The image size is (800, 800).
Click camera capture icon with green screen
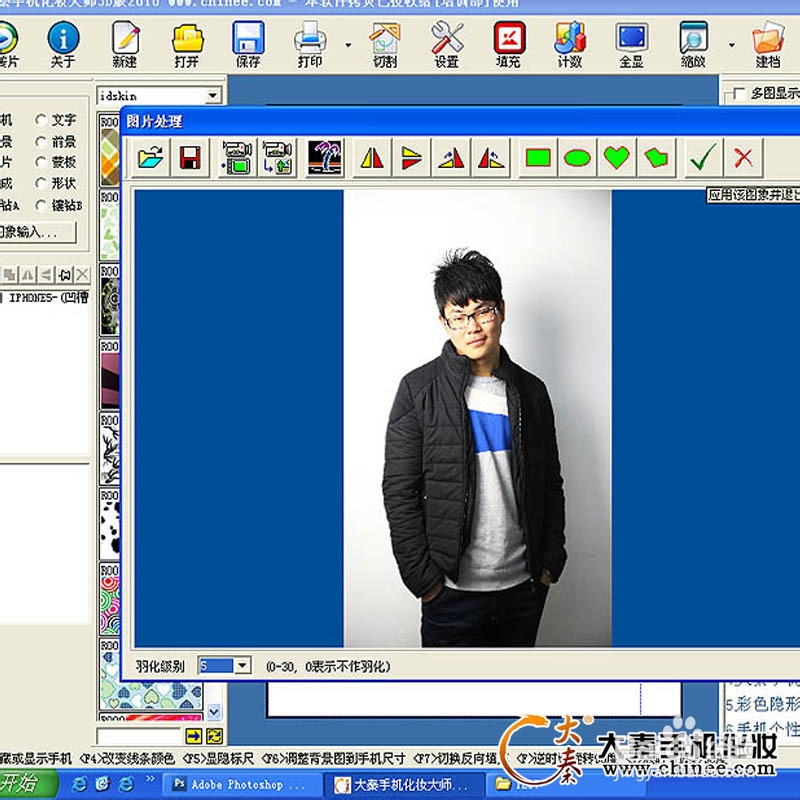(237, 157)
